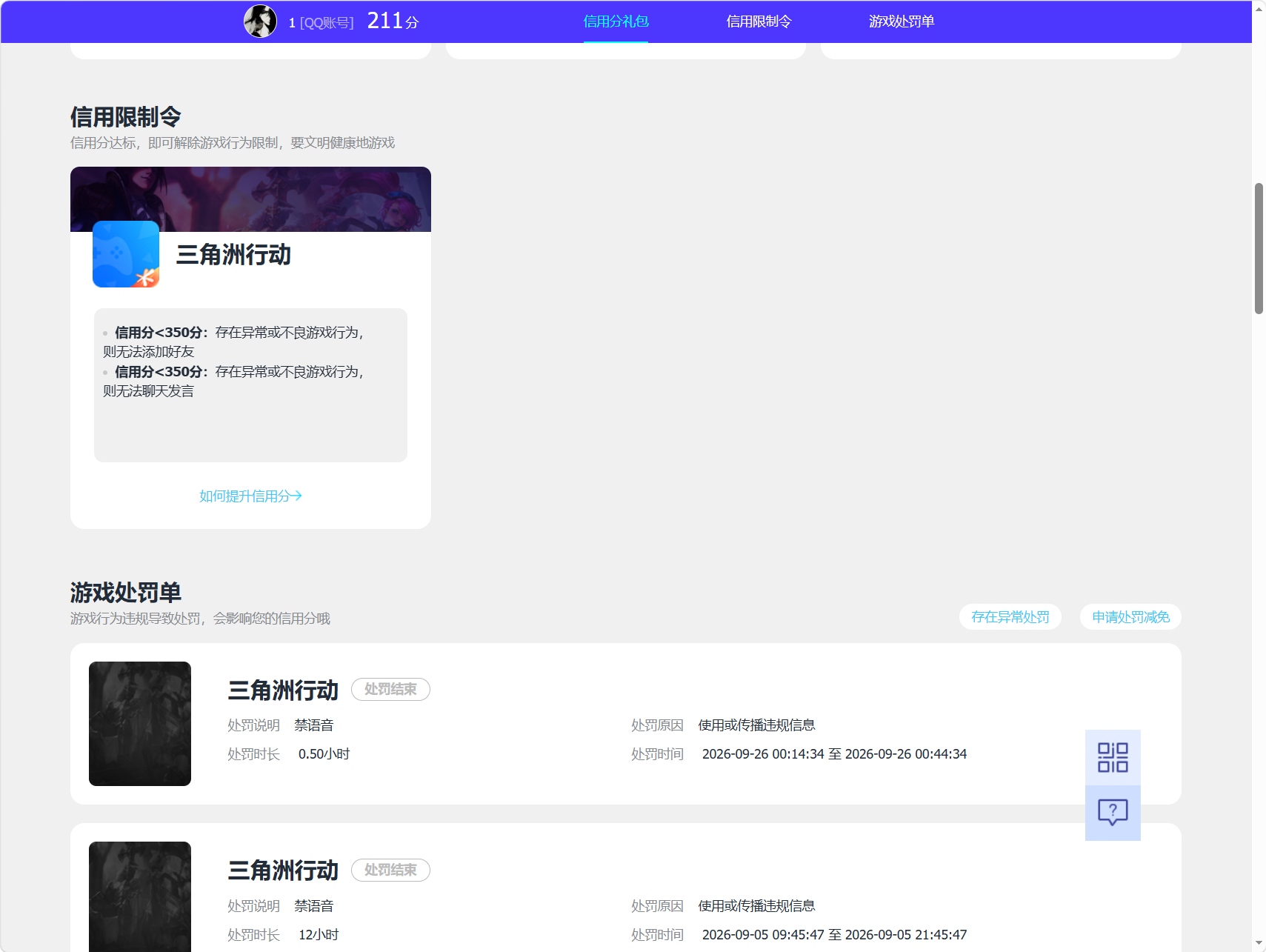Open the 如何提升信用分 link
Screen dimensions: 1266x952
pos(250,496)
